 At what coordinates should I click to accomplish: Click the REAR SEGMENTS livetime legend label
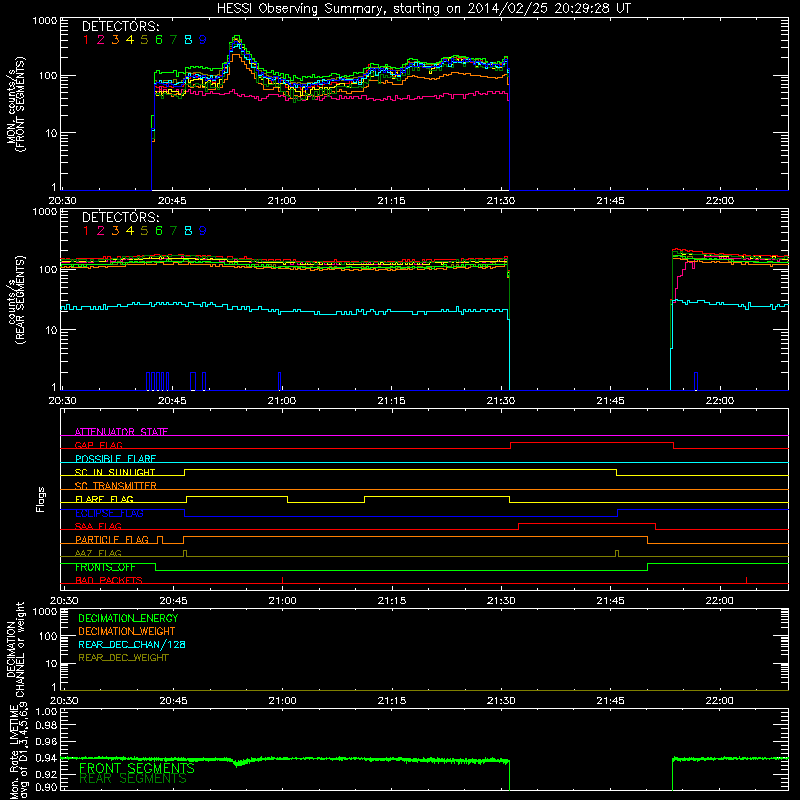133,779
